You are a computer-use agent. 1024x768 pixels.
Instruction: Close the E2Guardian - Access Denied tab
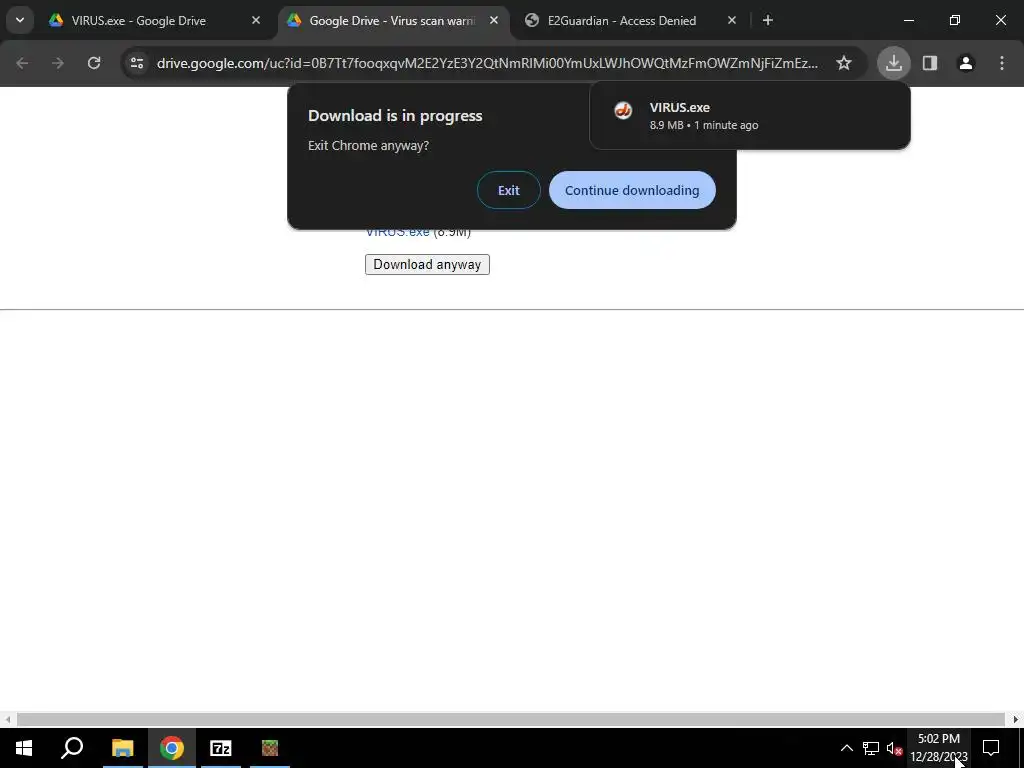pos(731,20)
